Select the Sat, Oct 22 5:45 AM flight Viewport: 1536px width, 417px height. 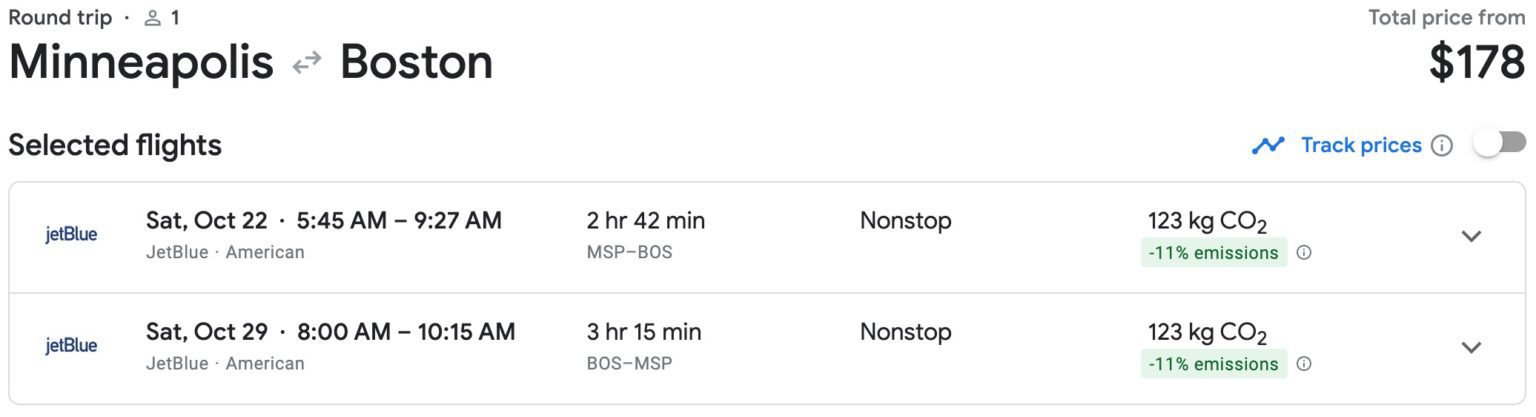(x=323, y=220)
